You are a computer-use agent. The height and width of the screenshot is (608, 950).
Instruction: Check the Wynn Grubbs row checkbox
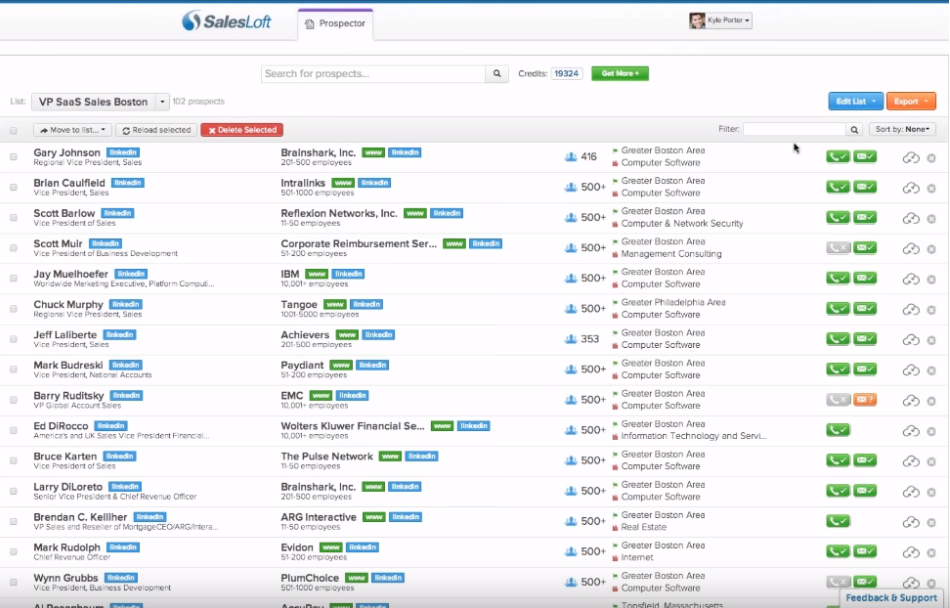click(13, 582)
